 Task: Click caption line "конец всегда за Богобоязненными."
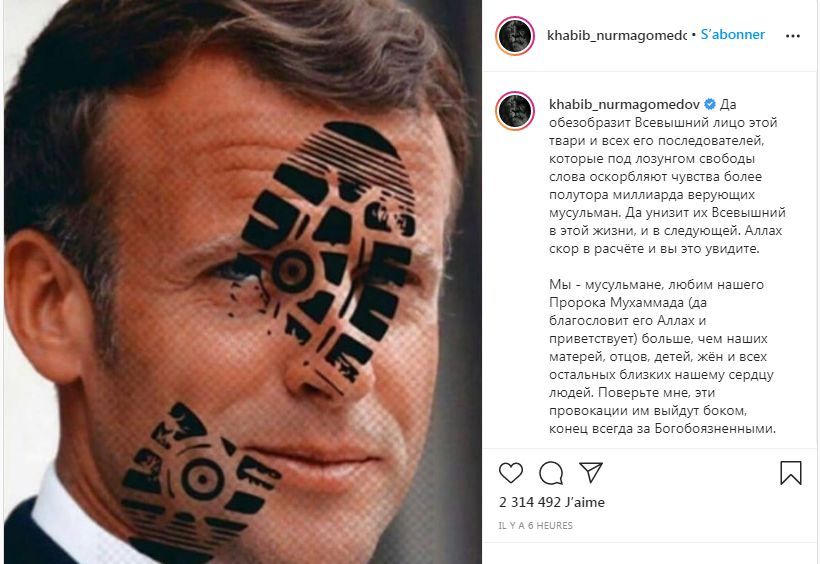click(x=662, y=428)
